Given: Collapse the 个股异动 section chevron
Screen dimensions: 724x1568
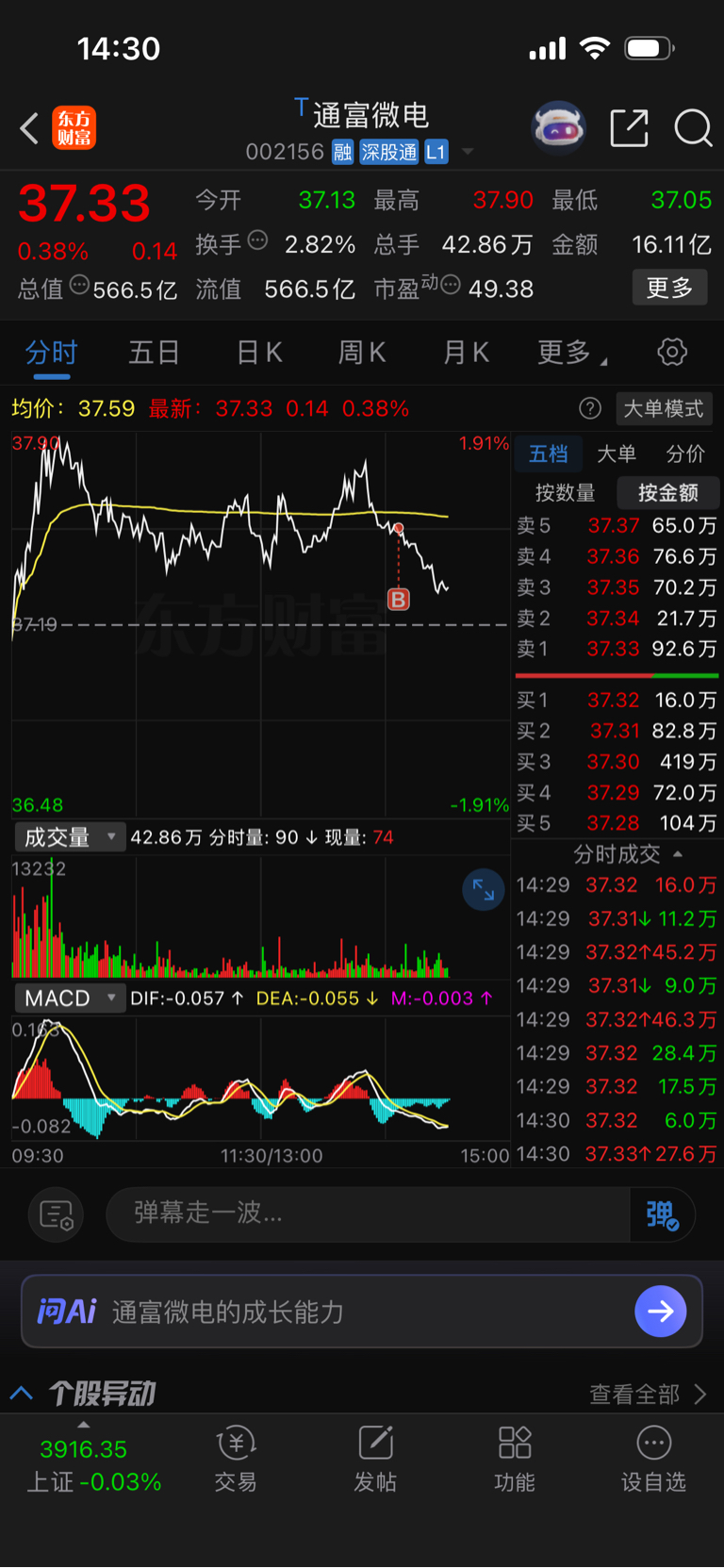Looking at the screenshot, I should click(x=22, y=1393).
